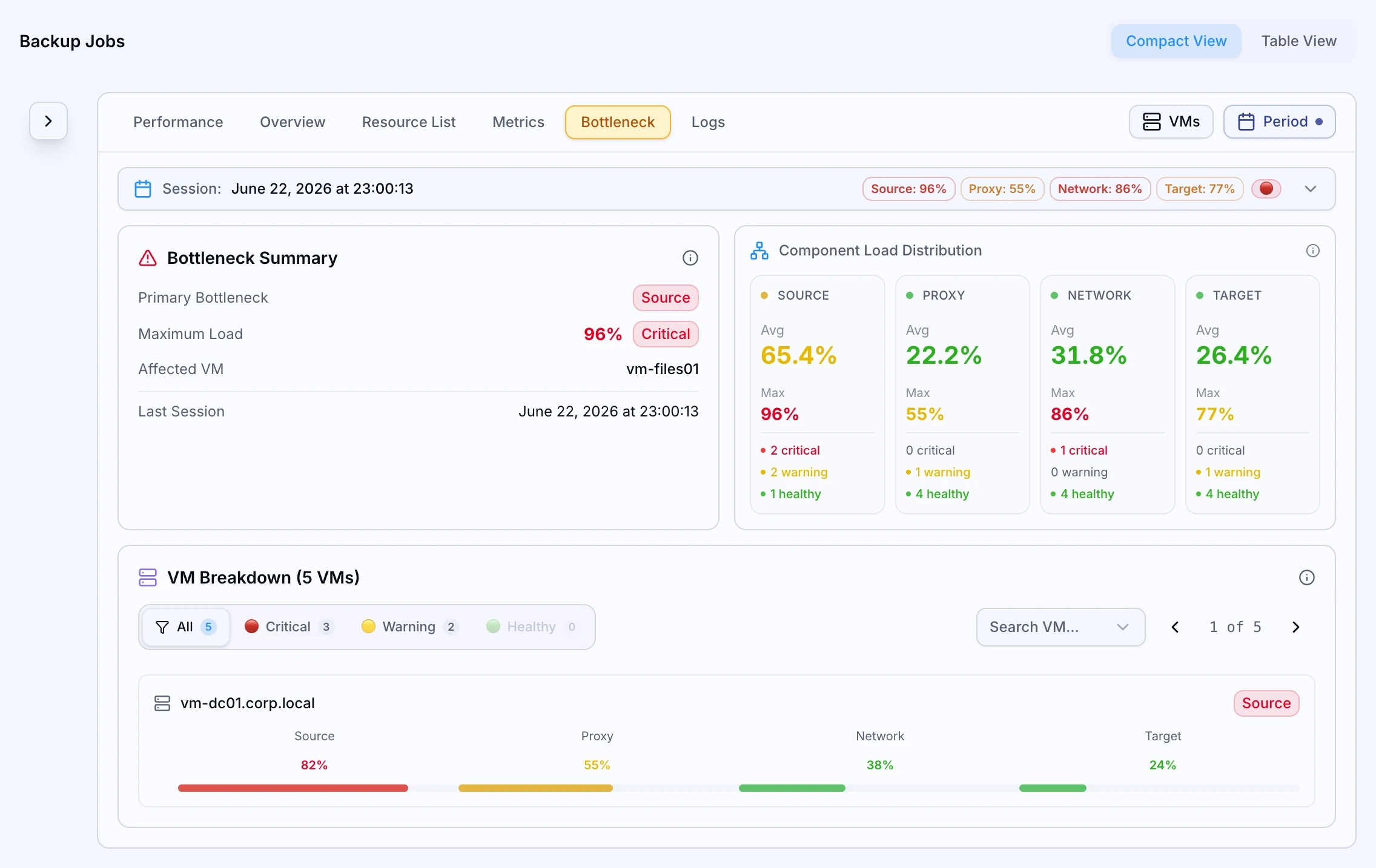Click the Source average 65.4% value

(x=798, y=355)
